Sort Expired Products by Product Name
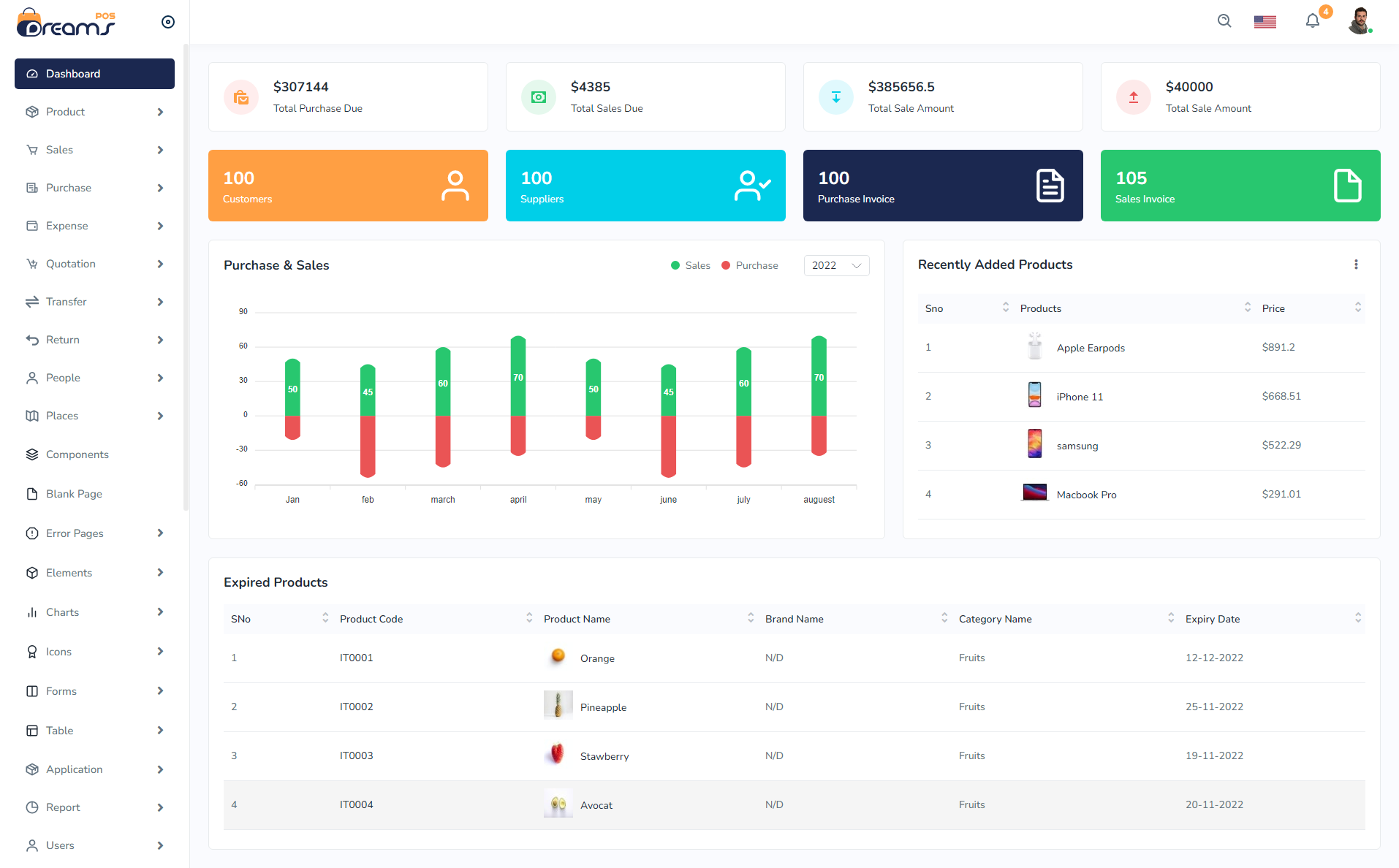The image size is (1399, 868). [x=751, y=618]
